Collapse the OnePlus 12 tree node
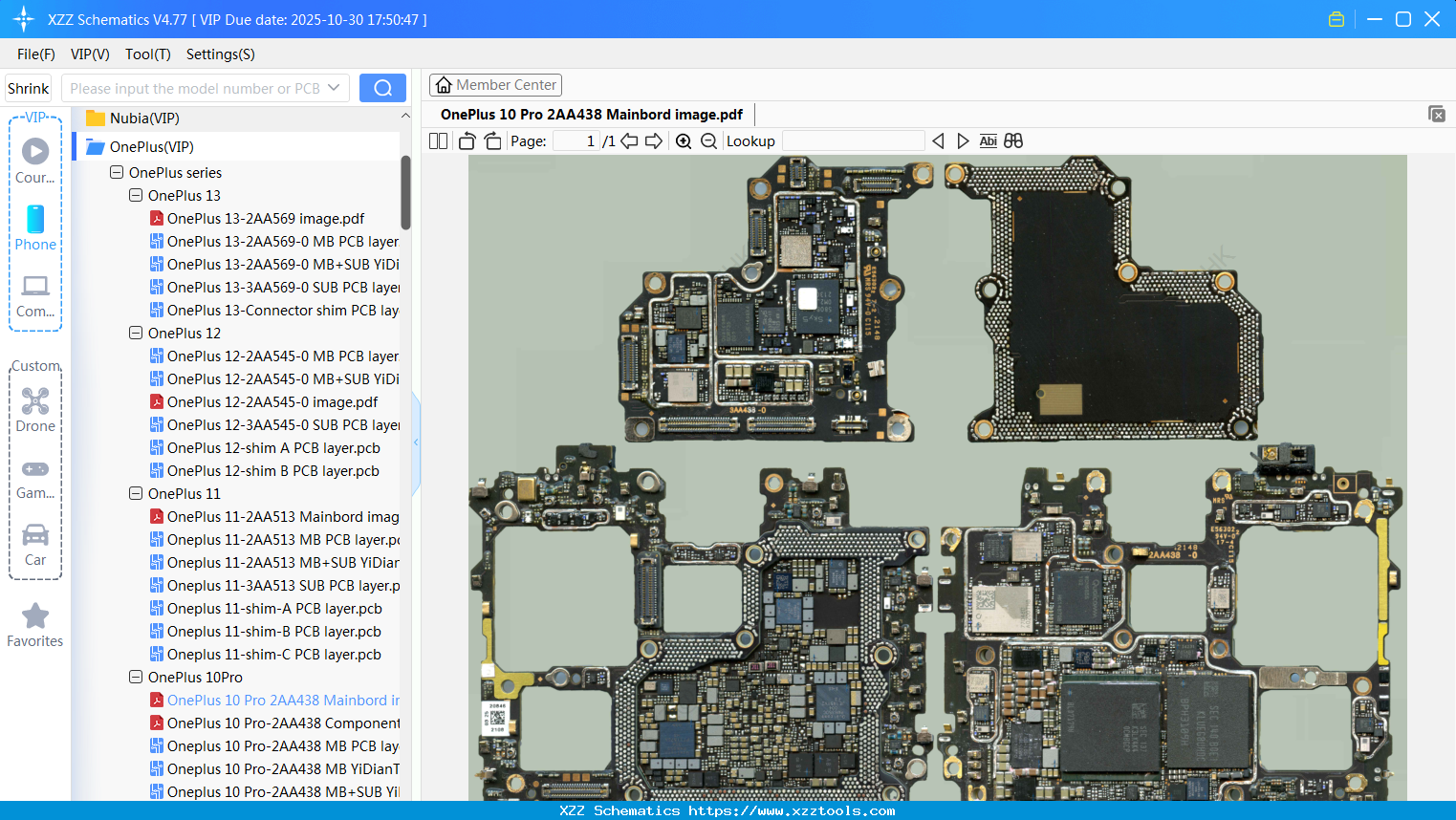Image resolution: width=1456 pixels, height=820 pixels. [x=135, y=333]
